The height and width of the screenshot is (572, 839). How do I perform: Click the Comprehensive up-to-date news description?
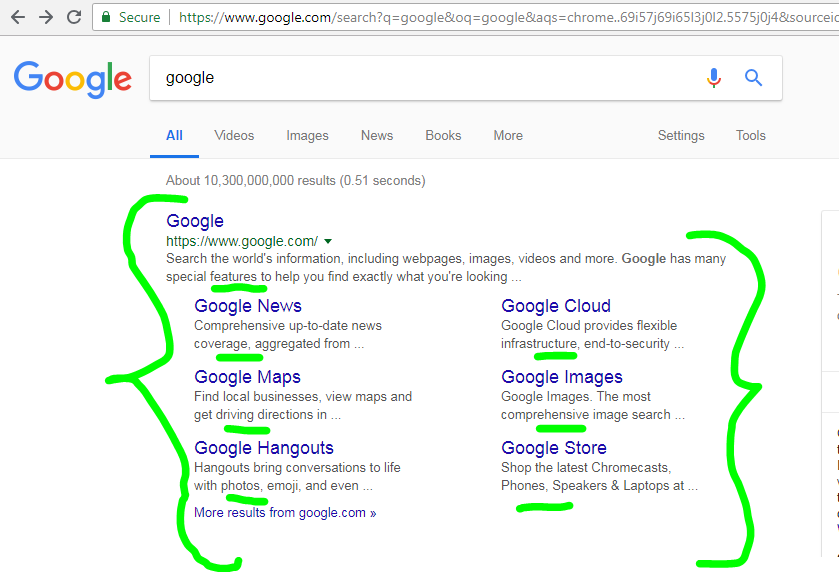click(288, 334)
